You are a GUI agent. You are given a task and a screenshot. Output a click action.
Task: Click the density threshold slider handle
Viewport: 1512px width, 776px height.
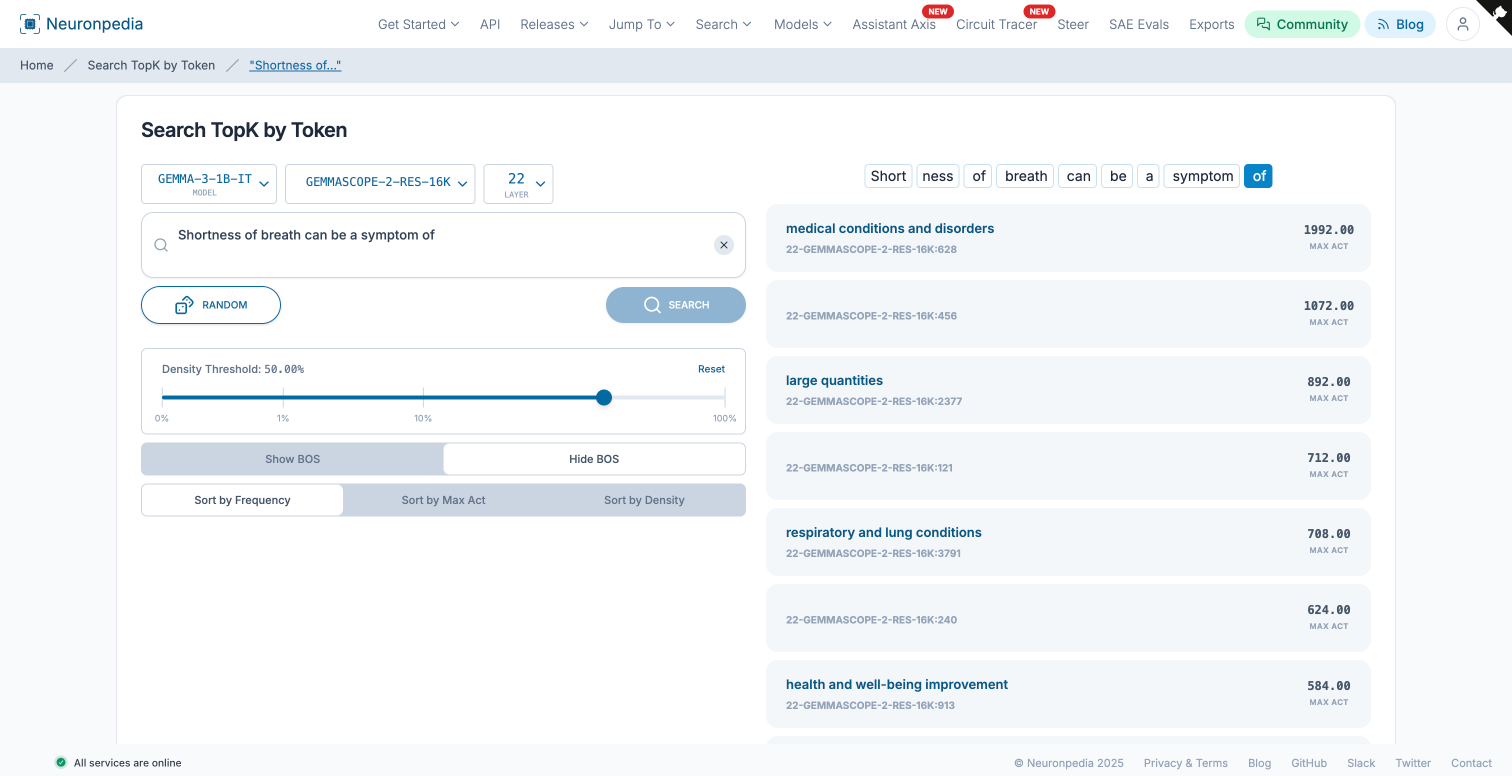[x=604, y=398]
